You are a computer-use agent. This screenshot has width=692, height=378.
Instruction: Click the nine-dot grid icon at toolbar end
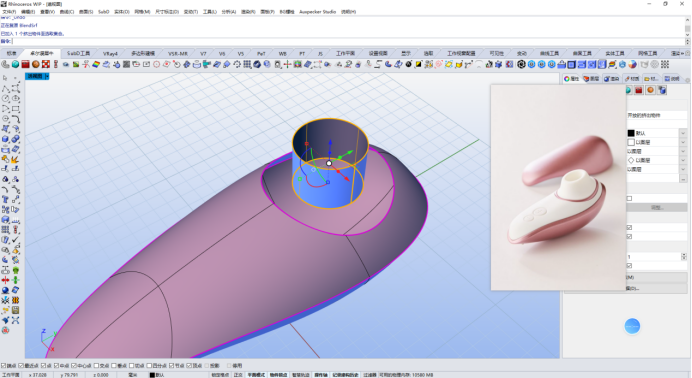(x=665, y=64)
